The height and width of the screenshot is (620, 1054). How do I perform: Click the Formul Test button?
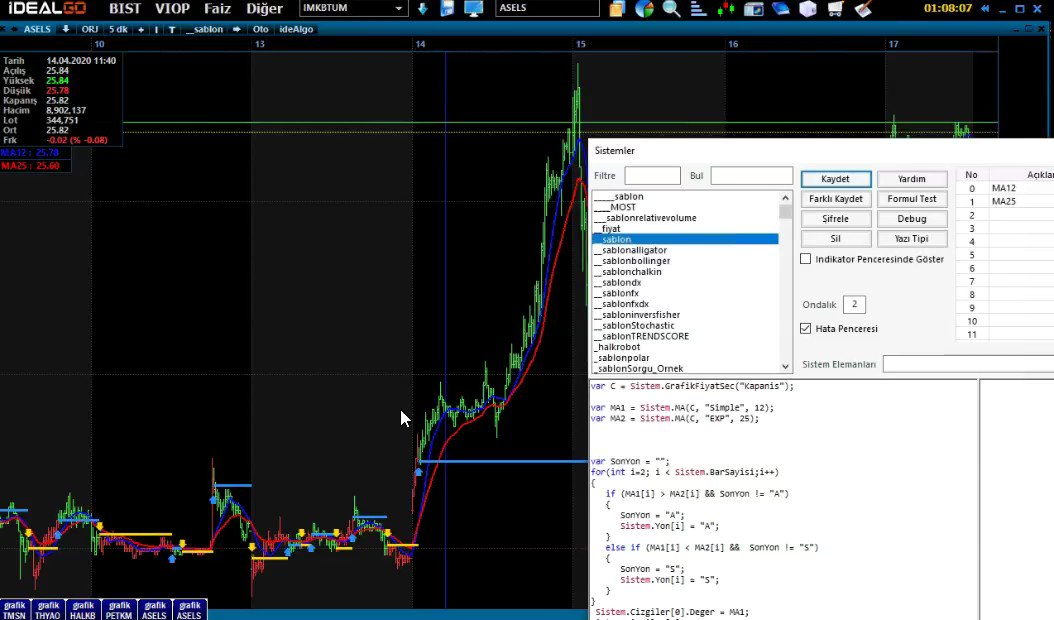[911, 199]
